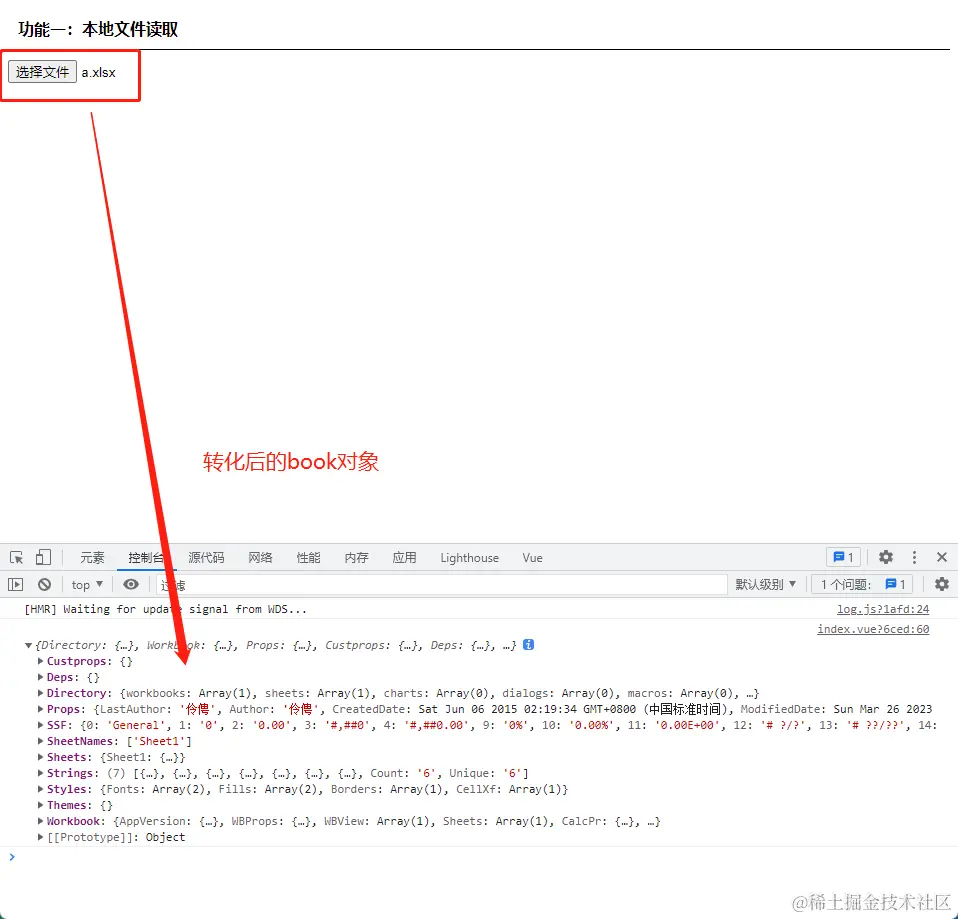Screen dimensions: 958x919
Task: Click the issues badge in DevTools tab bar
Action: [x=843, y=557]
